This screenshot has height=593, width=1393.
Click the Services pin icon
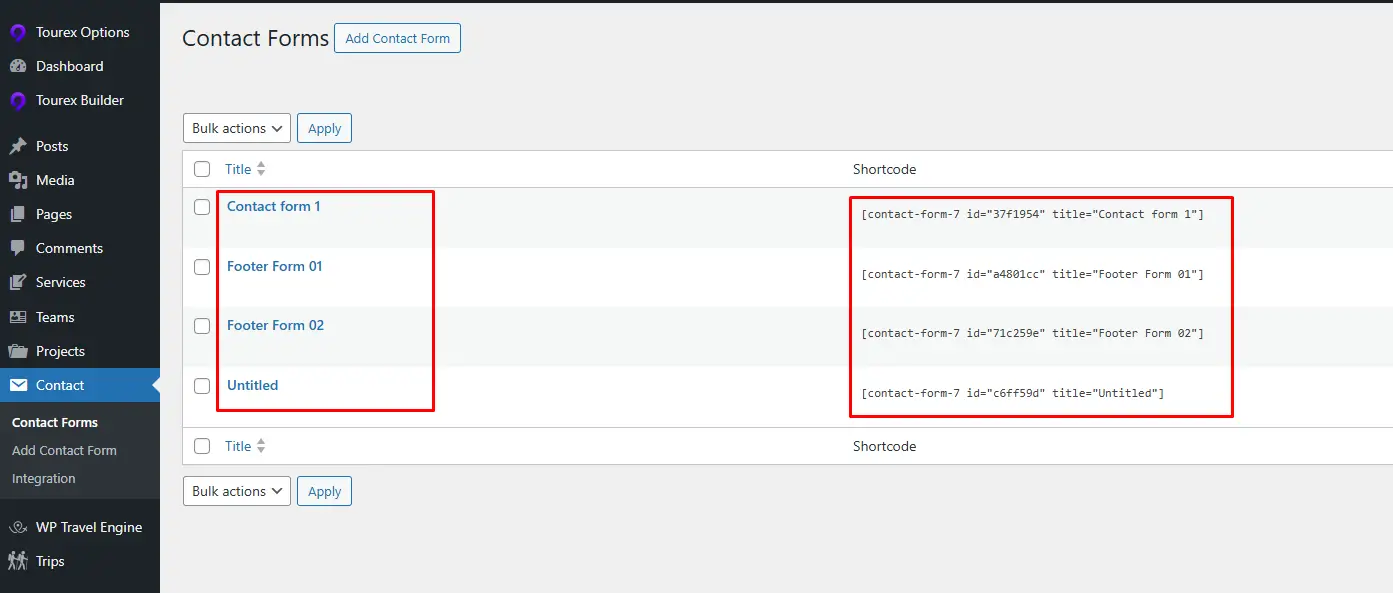17,282
